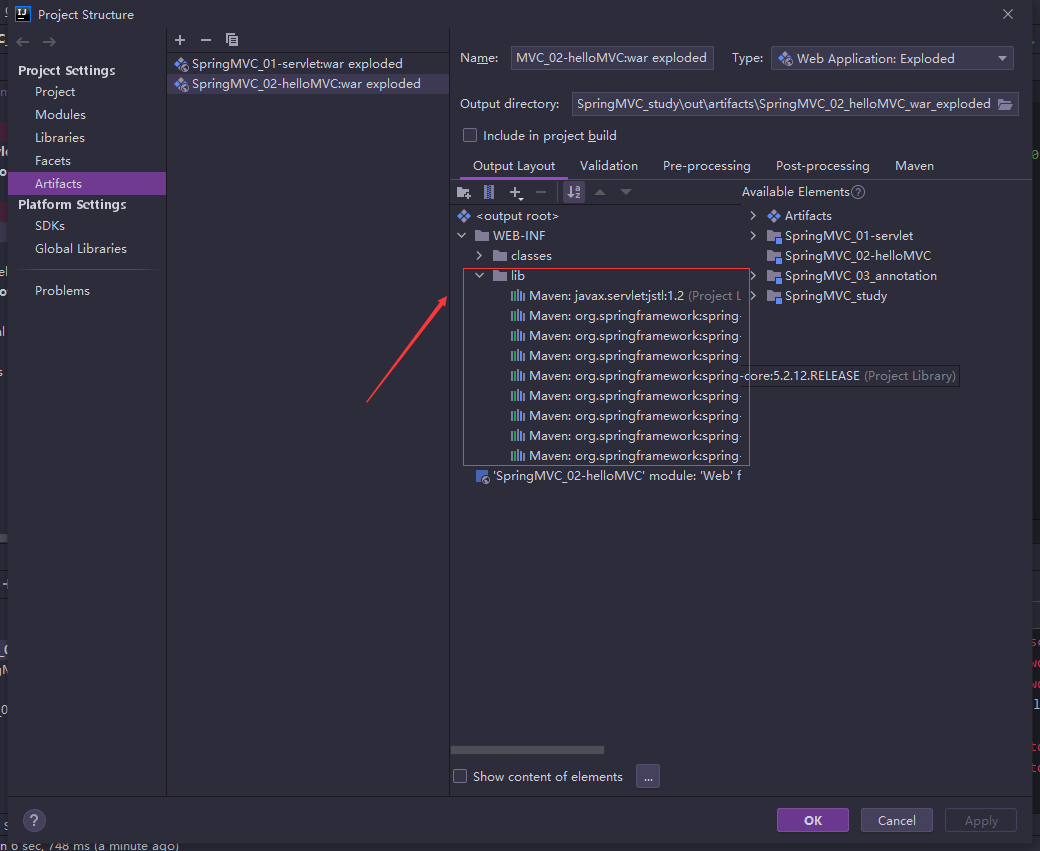Screen dimensions: 1040x851
Task: Expand SpringMVC_01-servlet in Available Elements
Action: (753, 236)
